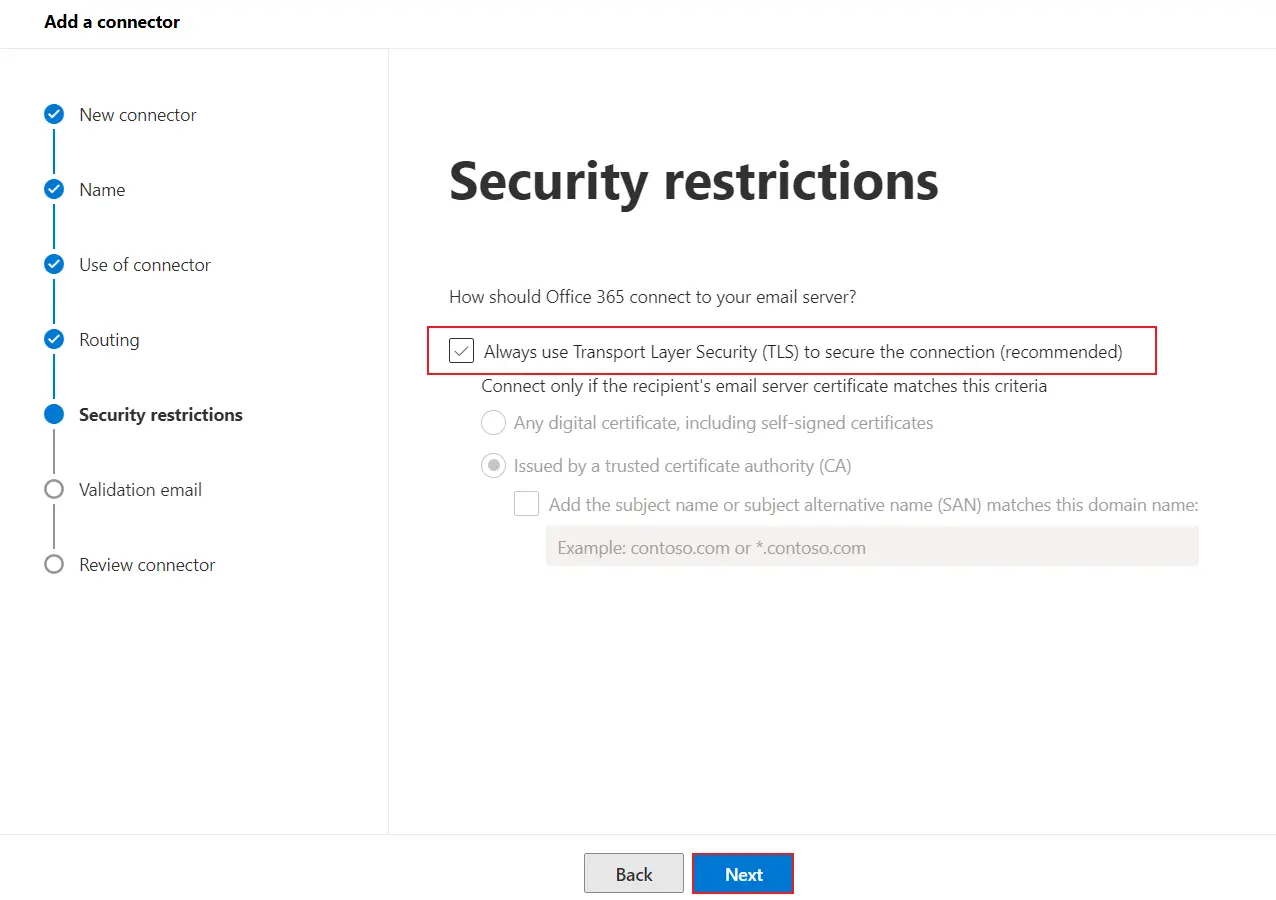Navigate to the Review connector step

tap(146, 564)
